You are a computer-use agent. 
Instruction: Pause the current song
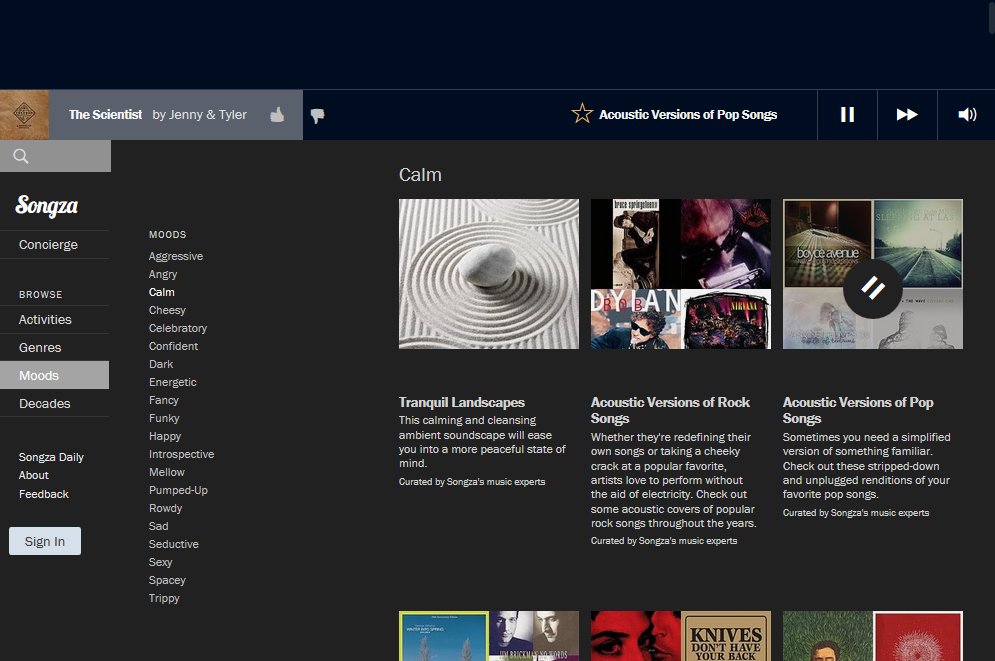(847, 114)
